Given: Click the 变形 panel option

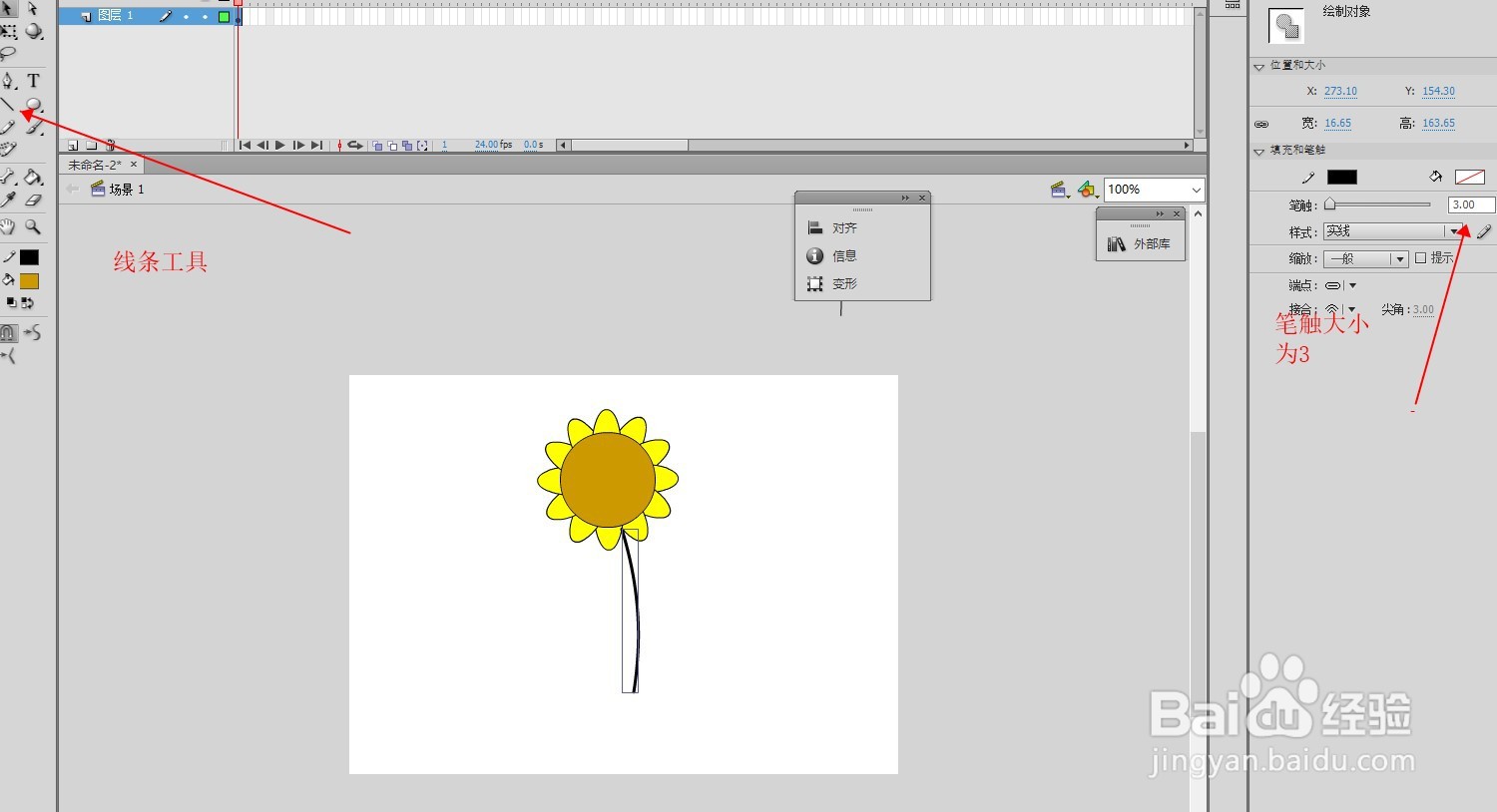Looking at the screenshot, I should click(843, 283).
